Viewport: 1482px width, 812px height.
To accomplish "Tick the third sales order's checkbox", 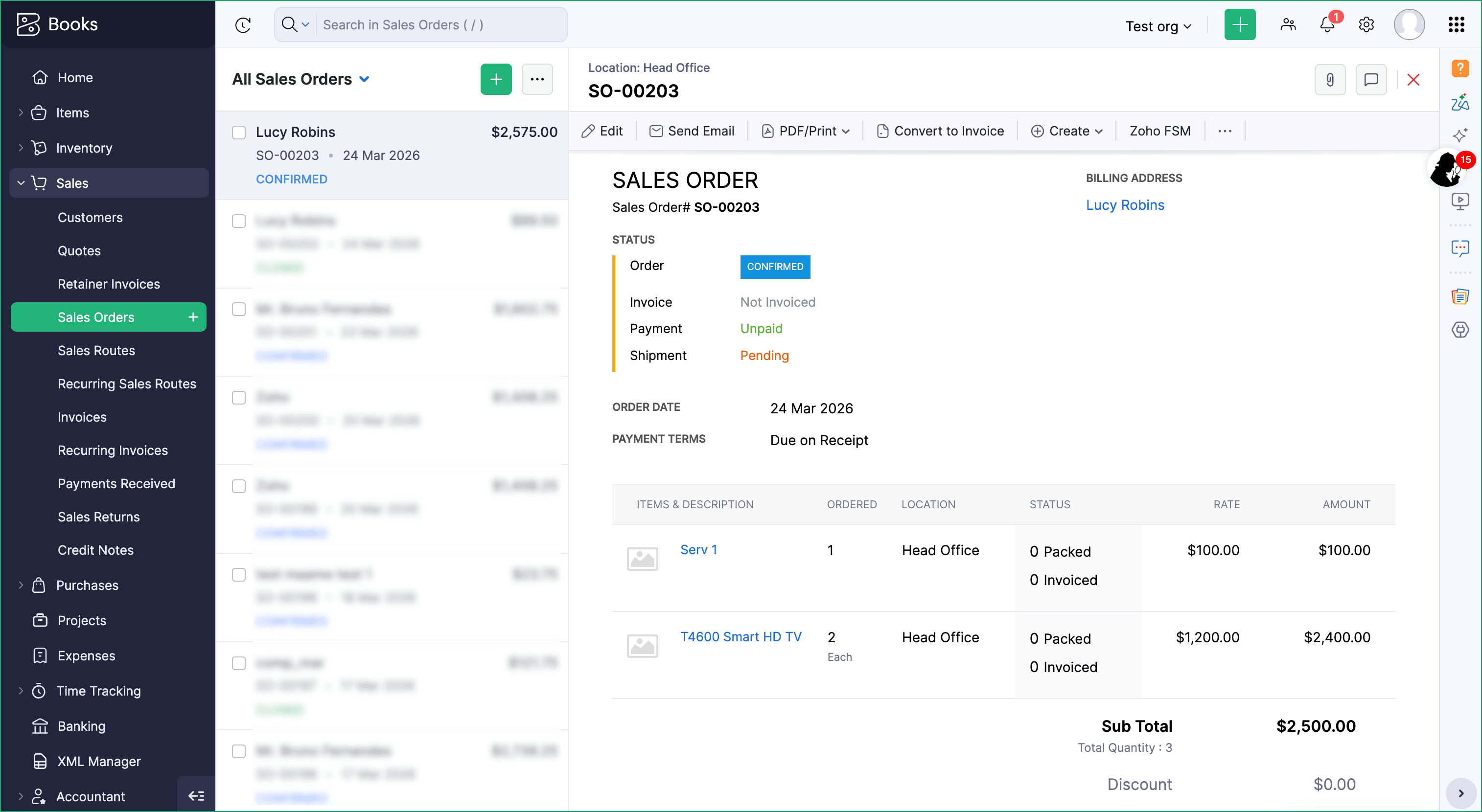I will (x=239, y=309).
